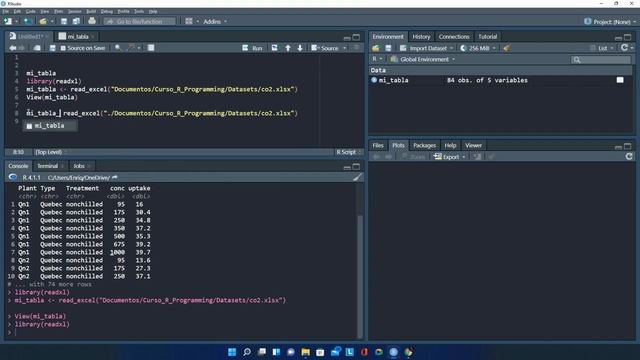This screenshot has width=640, height=360.
Task: Open the Viewer tab
Action: [473, 146]
